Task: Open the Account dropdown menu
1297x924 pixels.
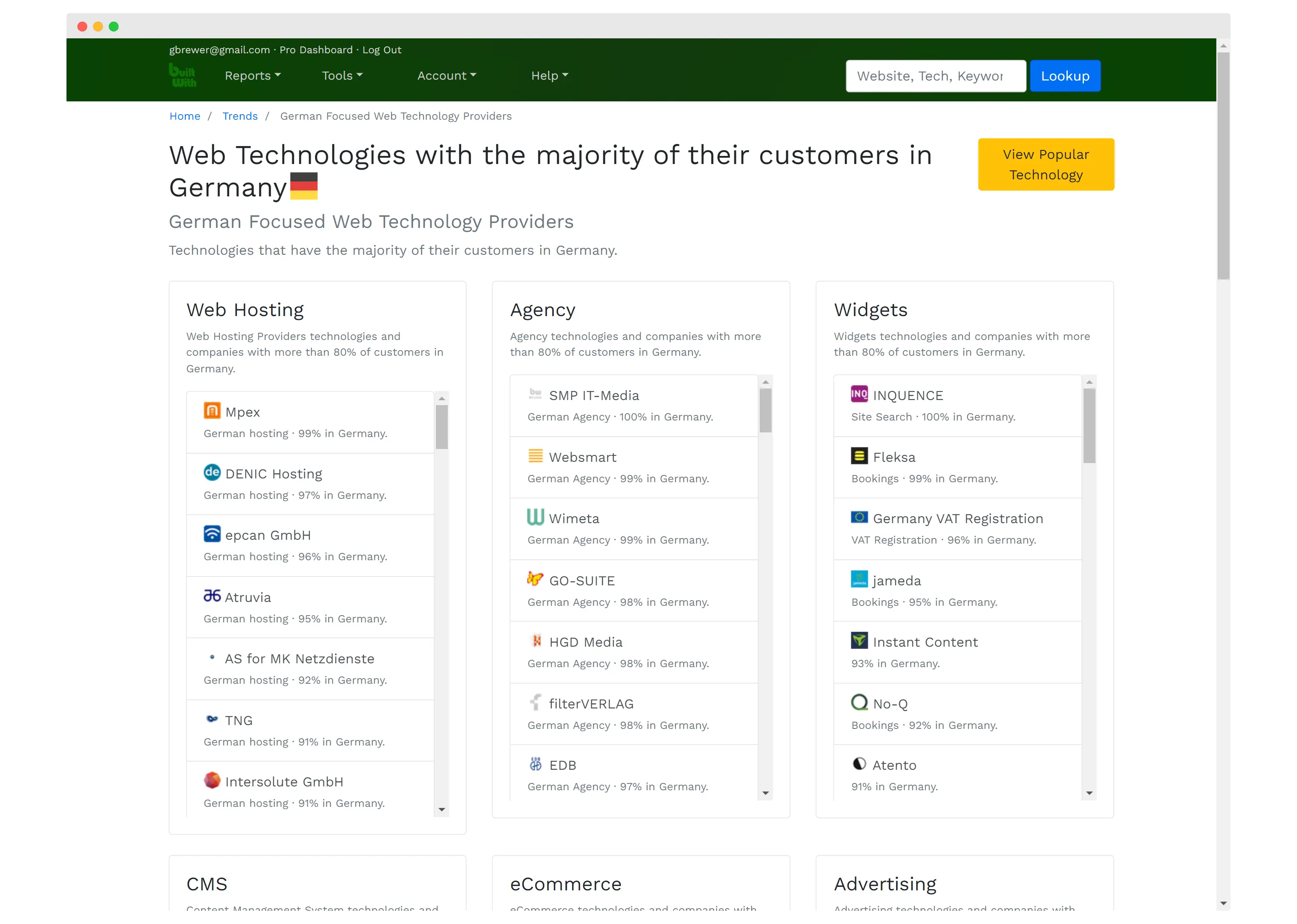Action: pos(446,76)
